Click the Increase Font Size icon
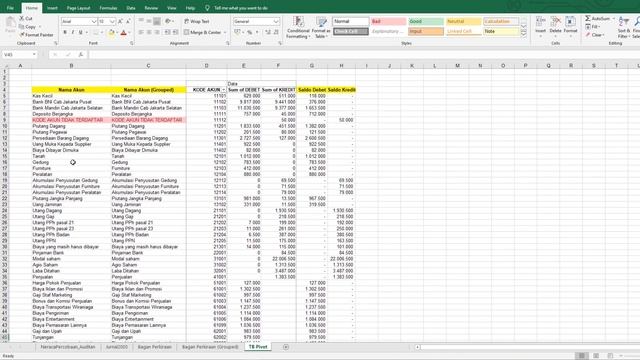Viewport: 640px width, 360px height. [120, 21]
